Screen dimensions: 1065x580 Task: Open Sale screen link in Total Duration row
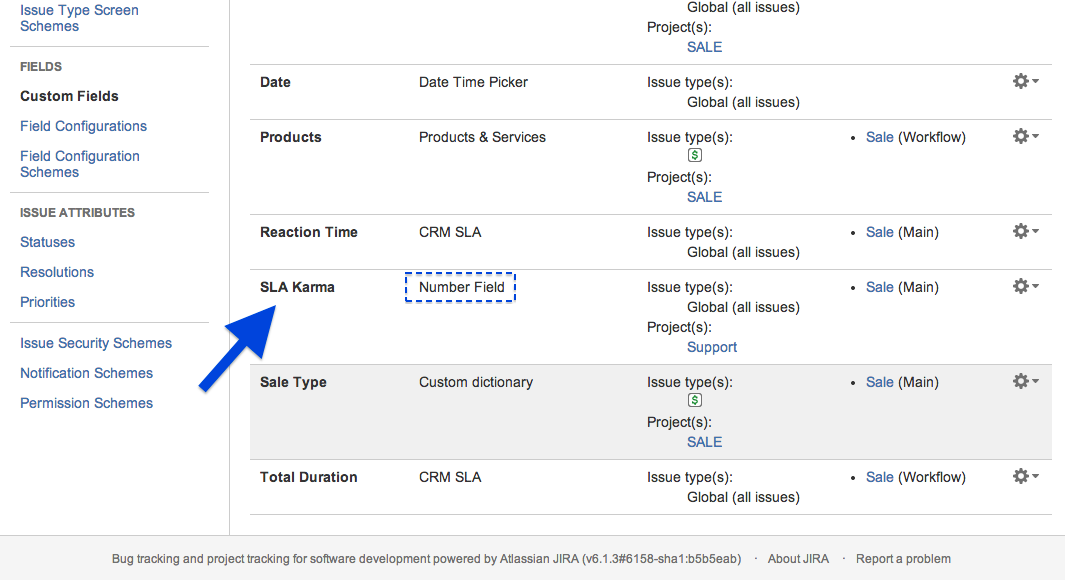879,477
